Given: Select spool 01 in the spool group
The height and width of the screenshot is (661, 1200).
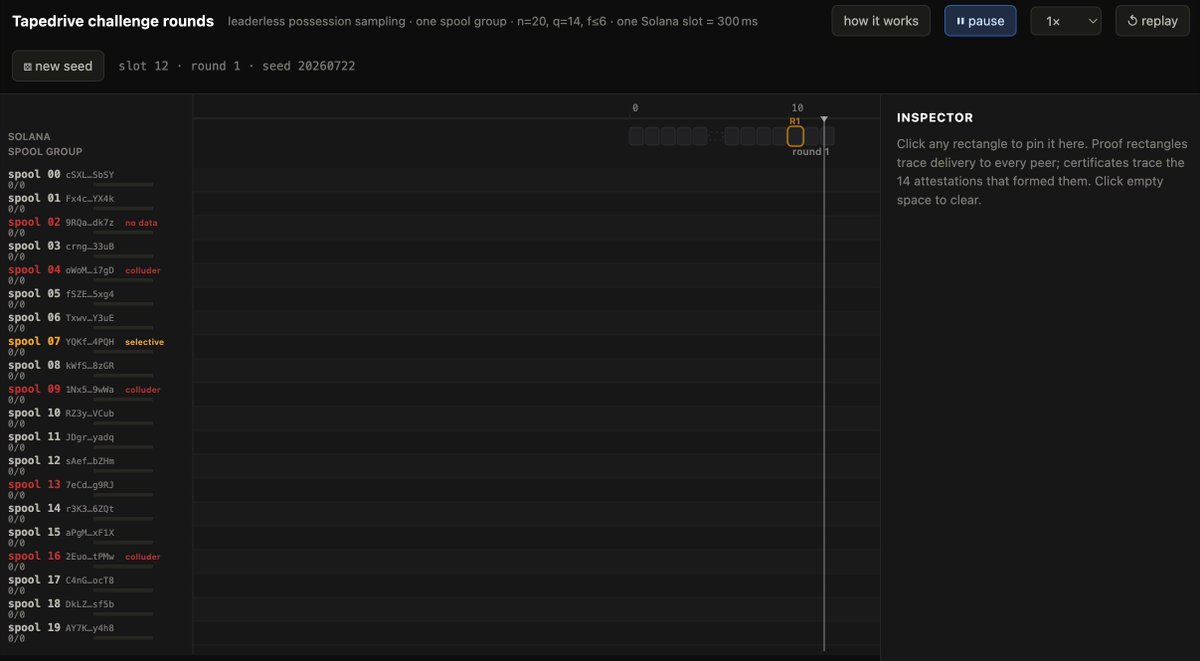Looking at the screenshot, I should point(34,198).
